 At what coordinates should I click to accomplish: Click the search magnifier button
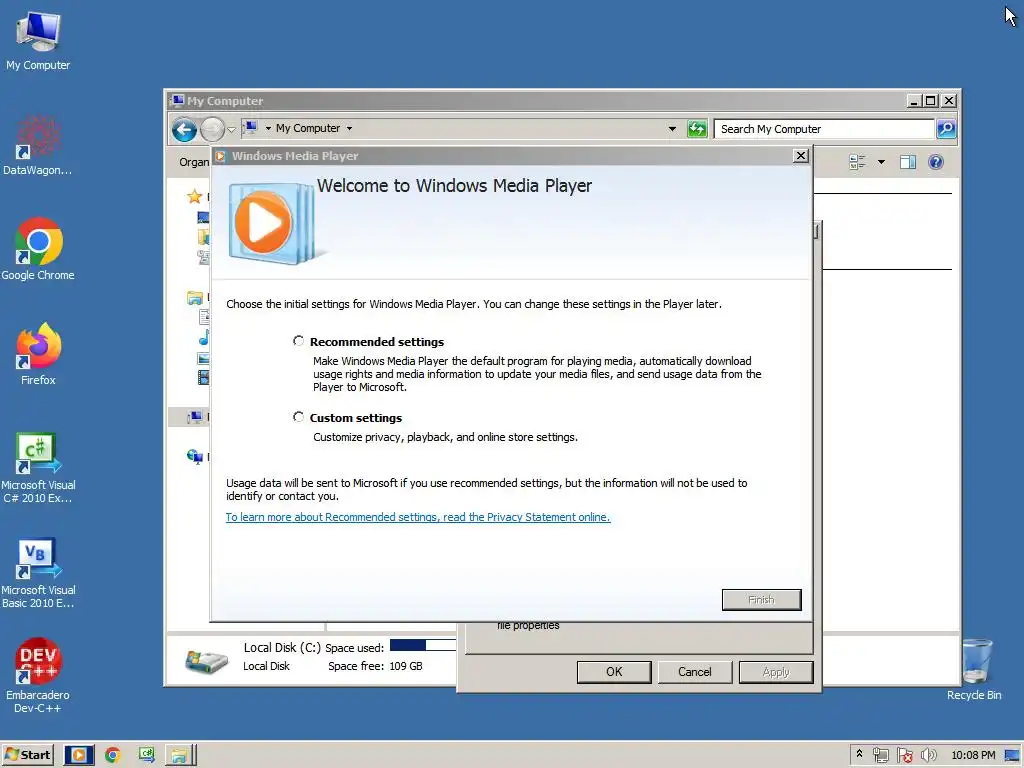pos(946,129)
